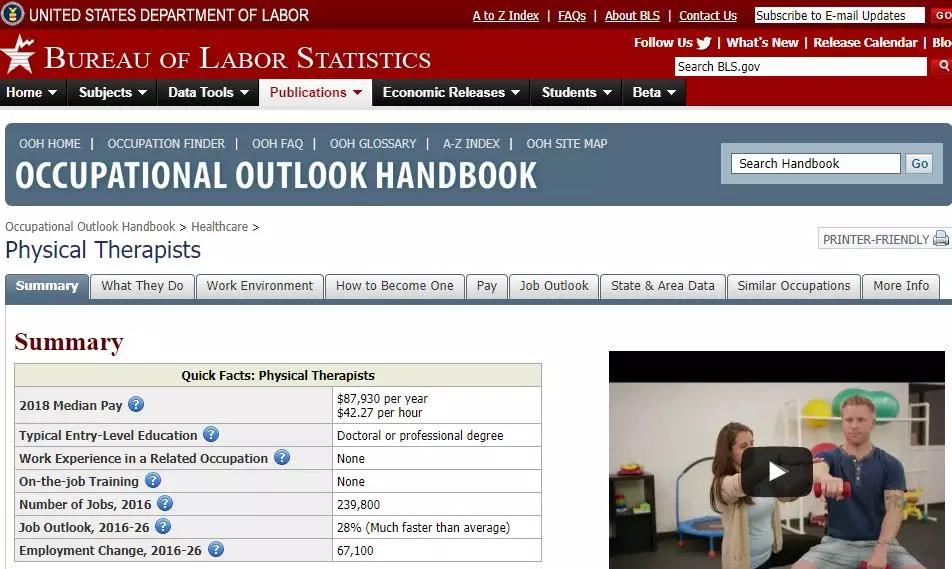Switch to the Job Outlook tab
The height and width of the screenshot is (569, 952).
[x=554, y=286]
